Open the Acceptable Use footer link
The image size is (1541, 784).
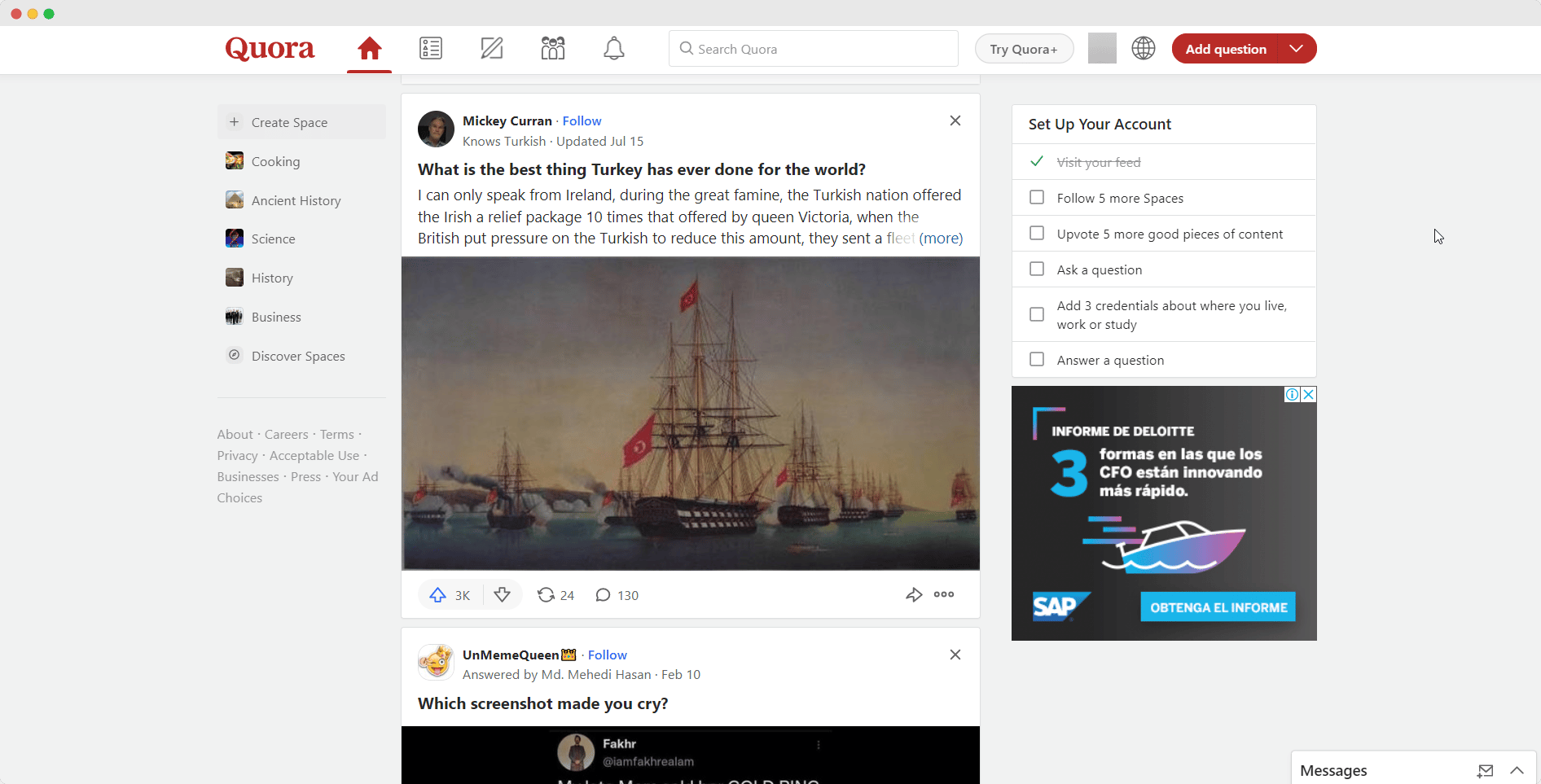[314, 456]
